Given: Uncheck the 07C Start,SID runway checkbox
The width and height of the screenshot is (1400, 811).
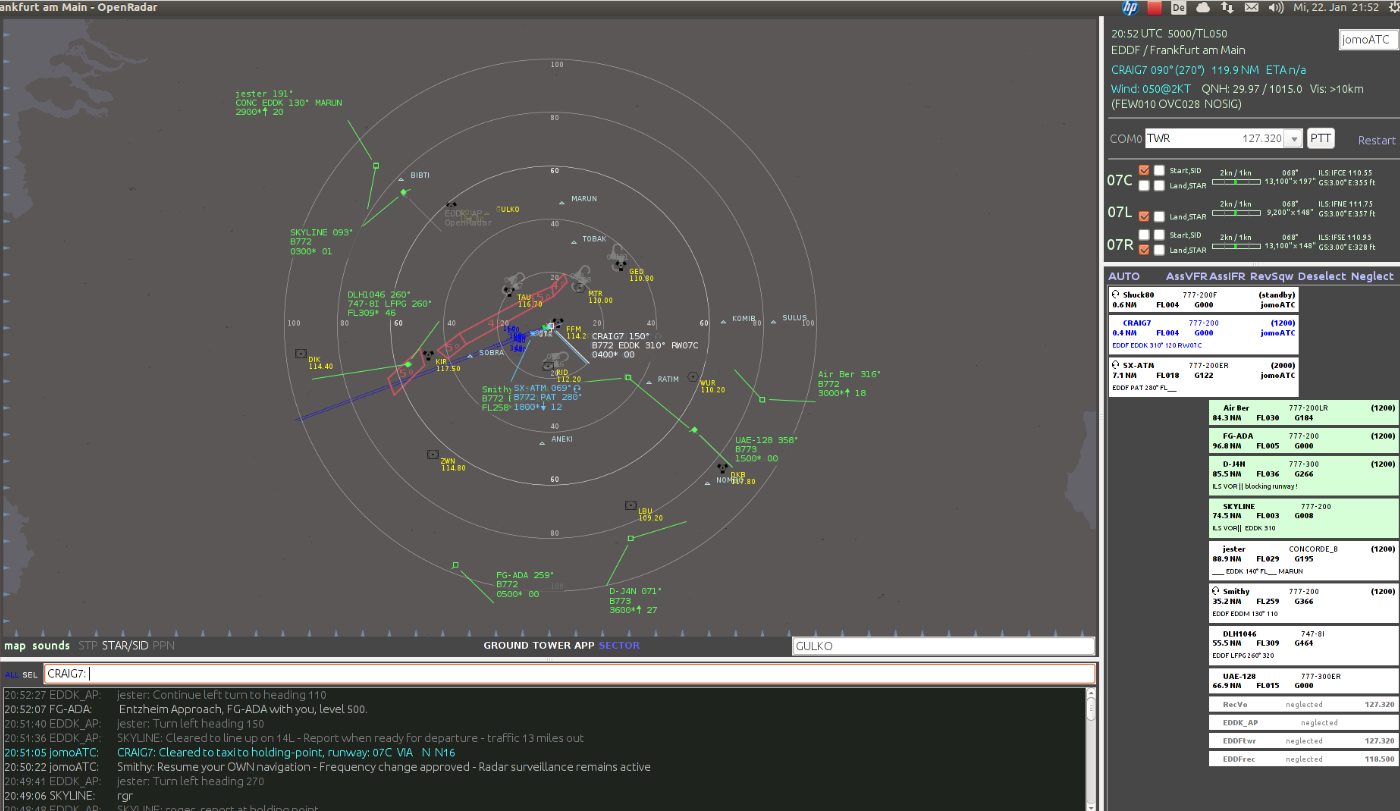Looking at the screenshot, I should tap(1144, 170).
